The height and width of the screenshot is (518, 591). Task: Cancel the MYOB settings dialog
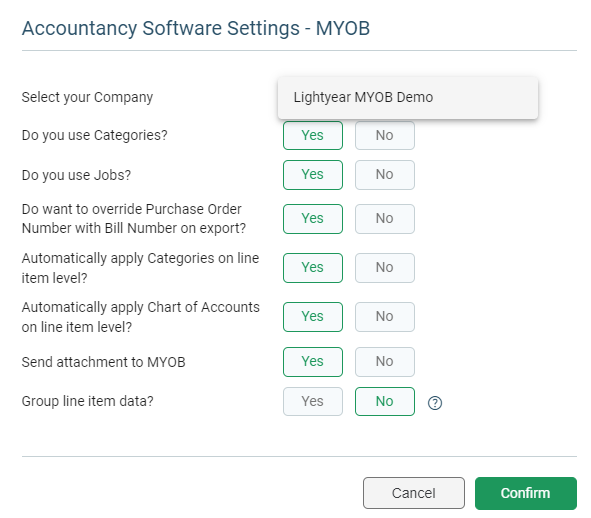(x=413, y=493)
